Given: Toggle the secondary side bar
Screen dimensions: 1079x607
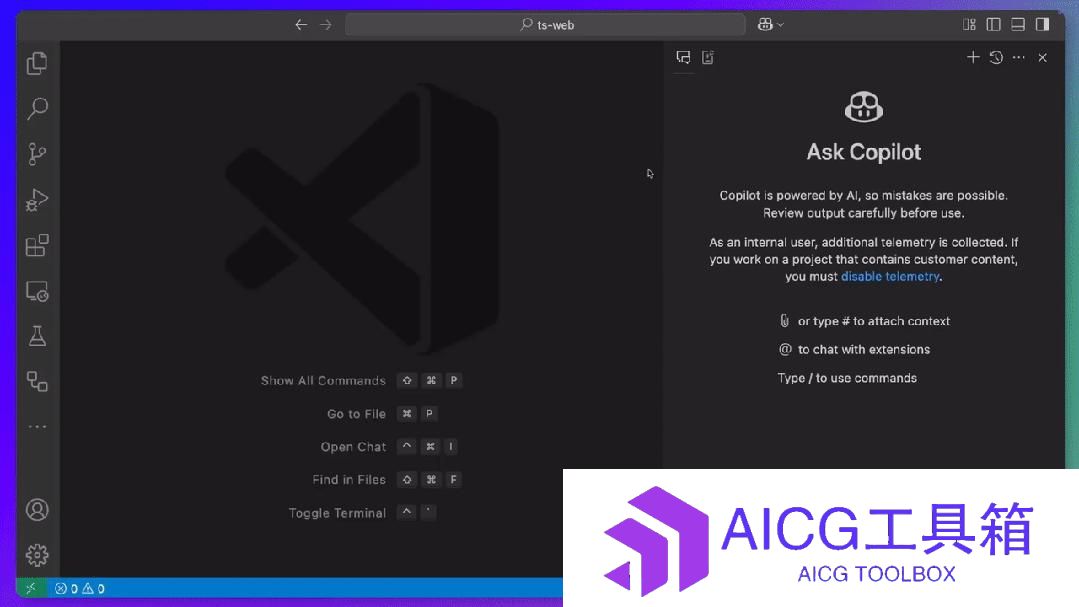Looking at the screenshot, I should pyautogui.click(x=1043, y=25).
